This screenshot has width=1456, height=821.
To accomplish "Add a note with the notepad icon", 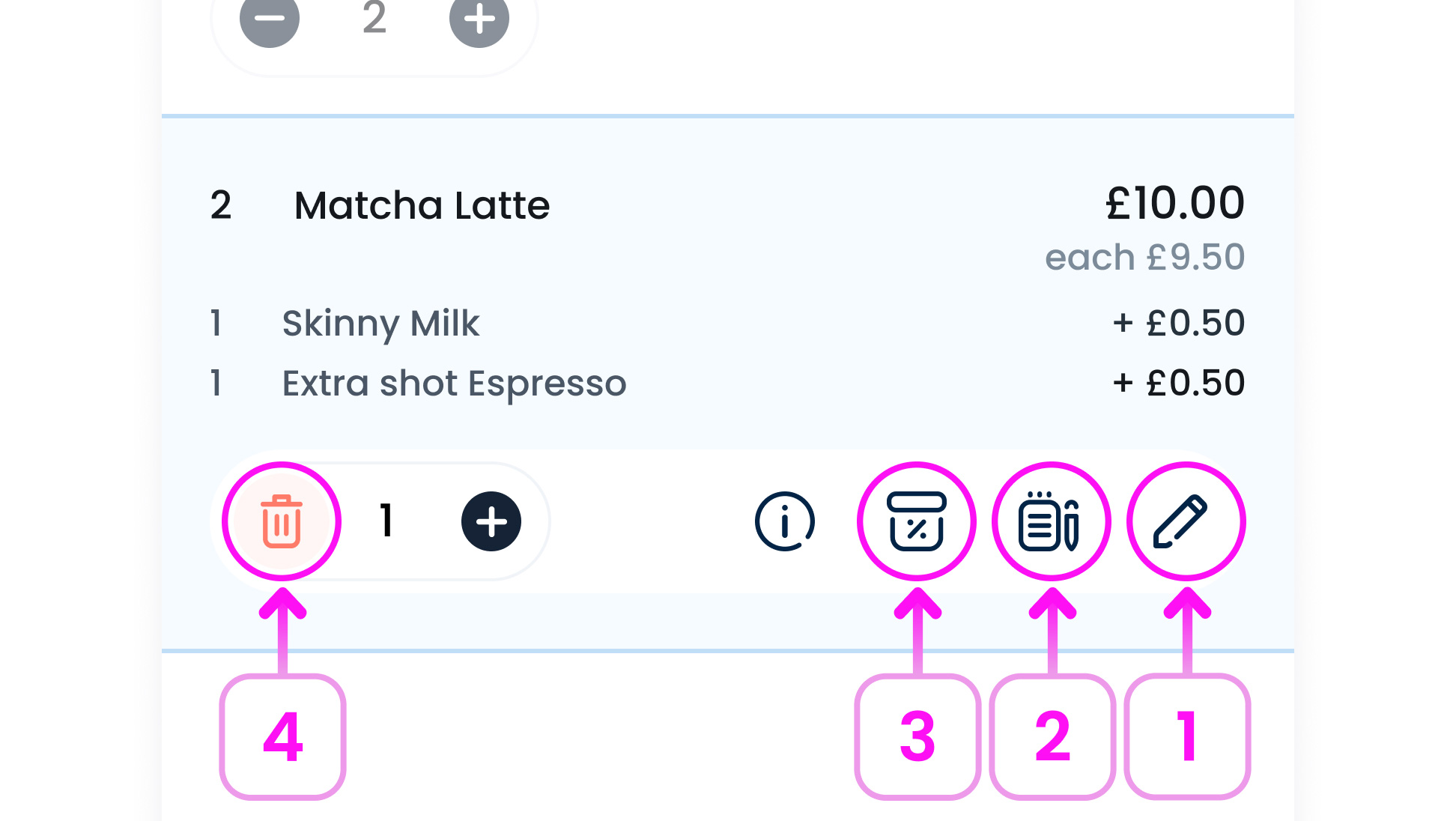I will (1051, 521).
